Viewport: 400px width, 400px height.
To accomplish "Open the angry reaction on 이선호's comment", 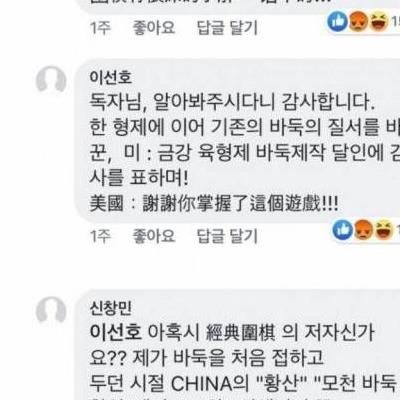I will pos(363,230).
